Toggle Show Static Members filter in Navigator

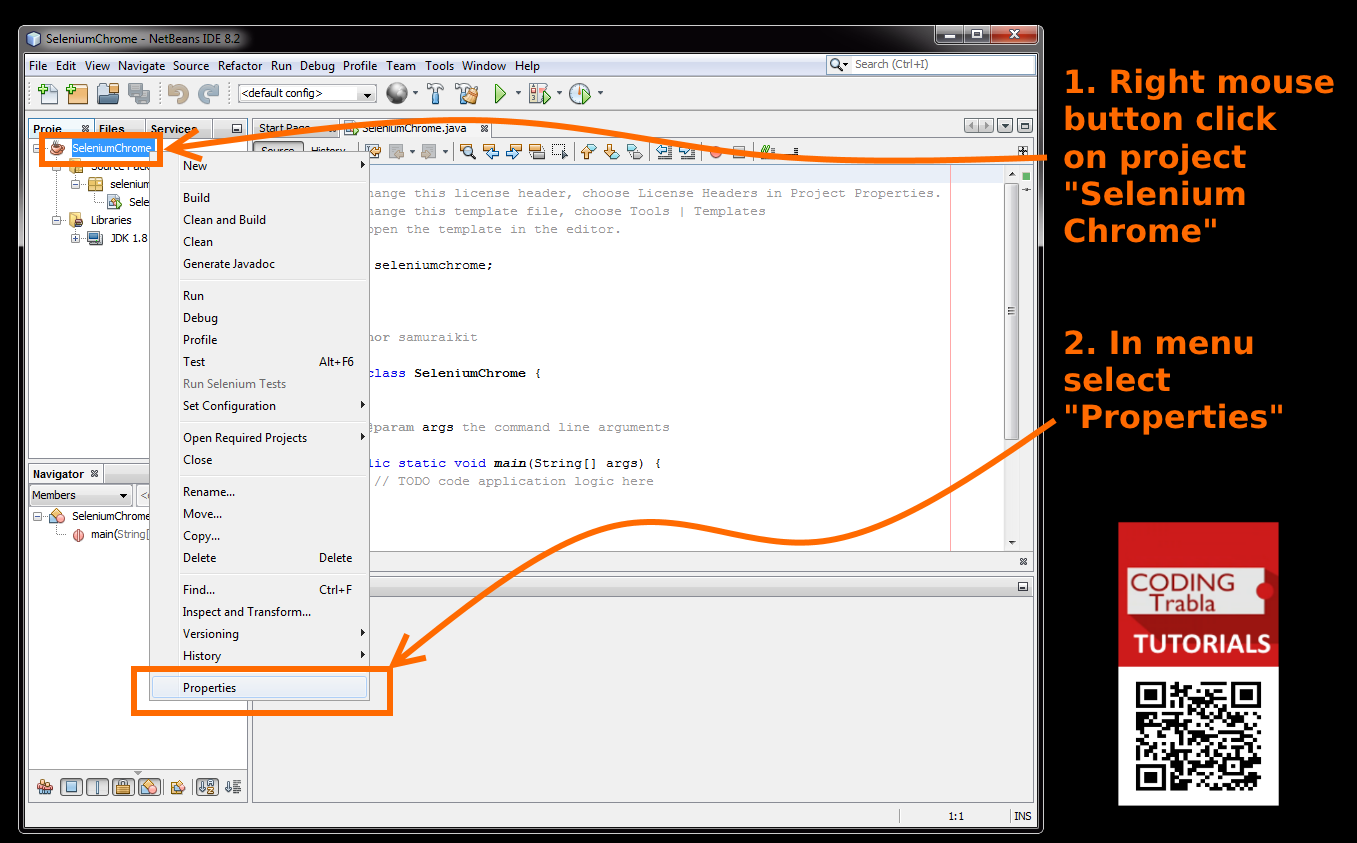tap(97, 787)
